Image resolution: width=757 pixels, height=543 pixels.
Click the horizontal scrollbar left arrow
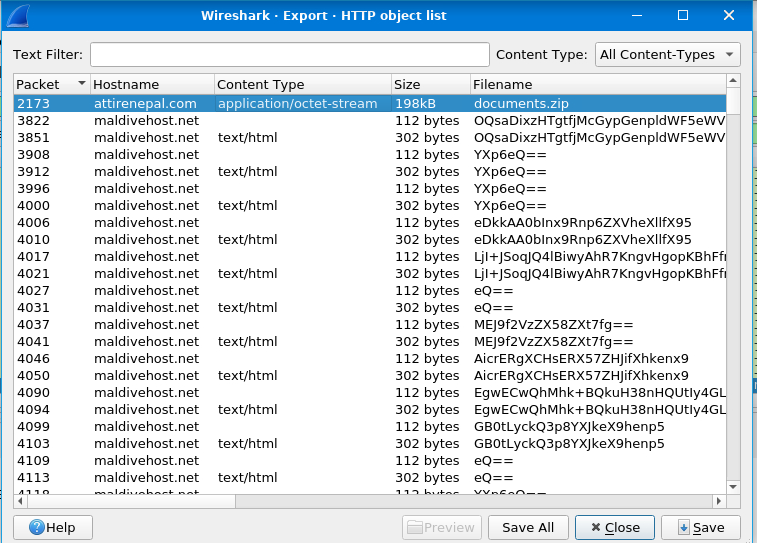tap(20, 501)
